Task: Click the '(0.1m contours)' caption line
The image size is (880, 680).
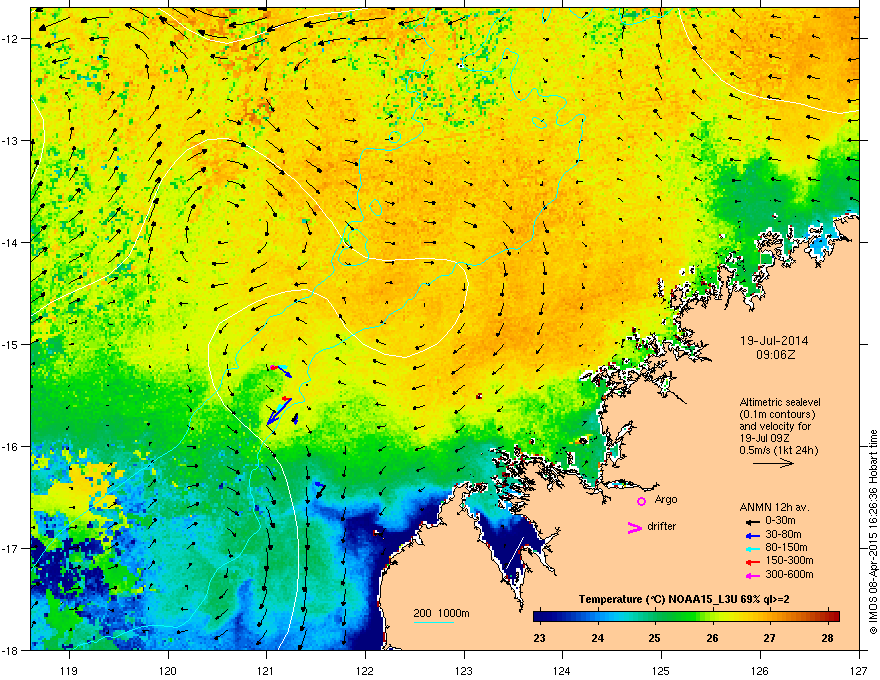Action: tap(777, 415)
